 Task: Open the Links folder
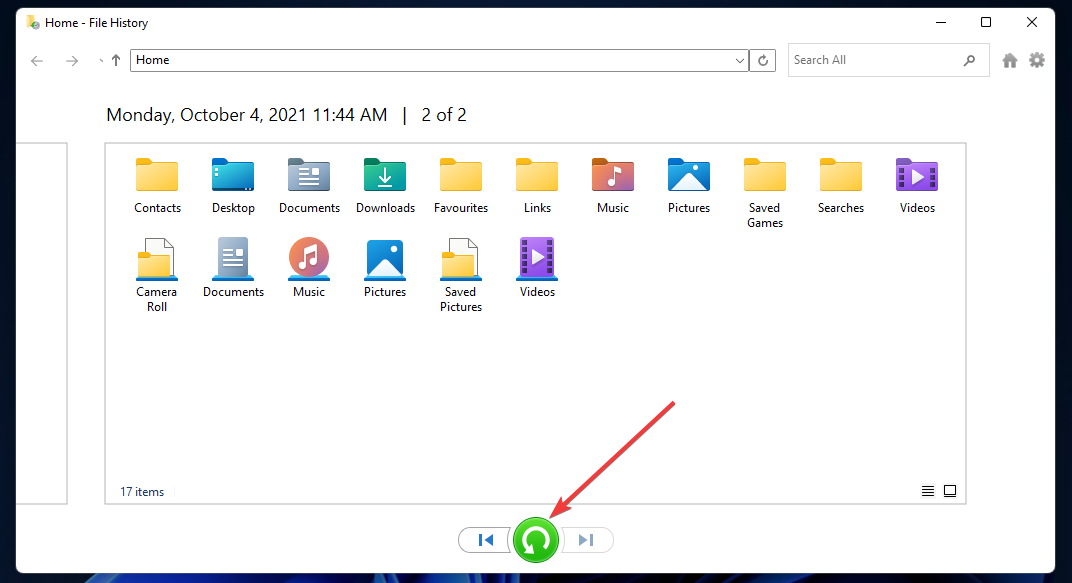coord(537,186)
